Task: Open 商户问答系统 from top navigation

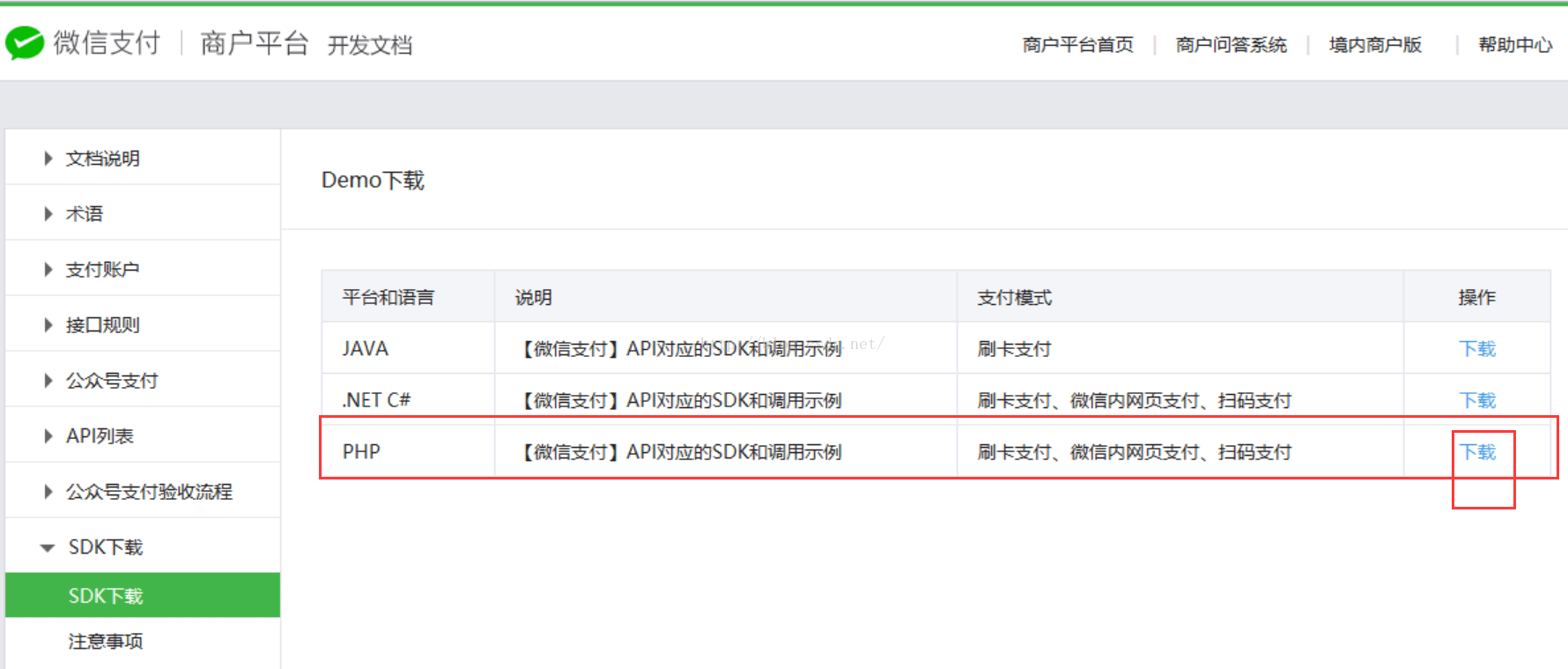Action: tap(1231, 45)
